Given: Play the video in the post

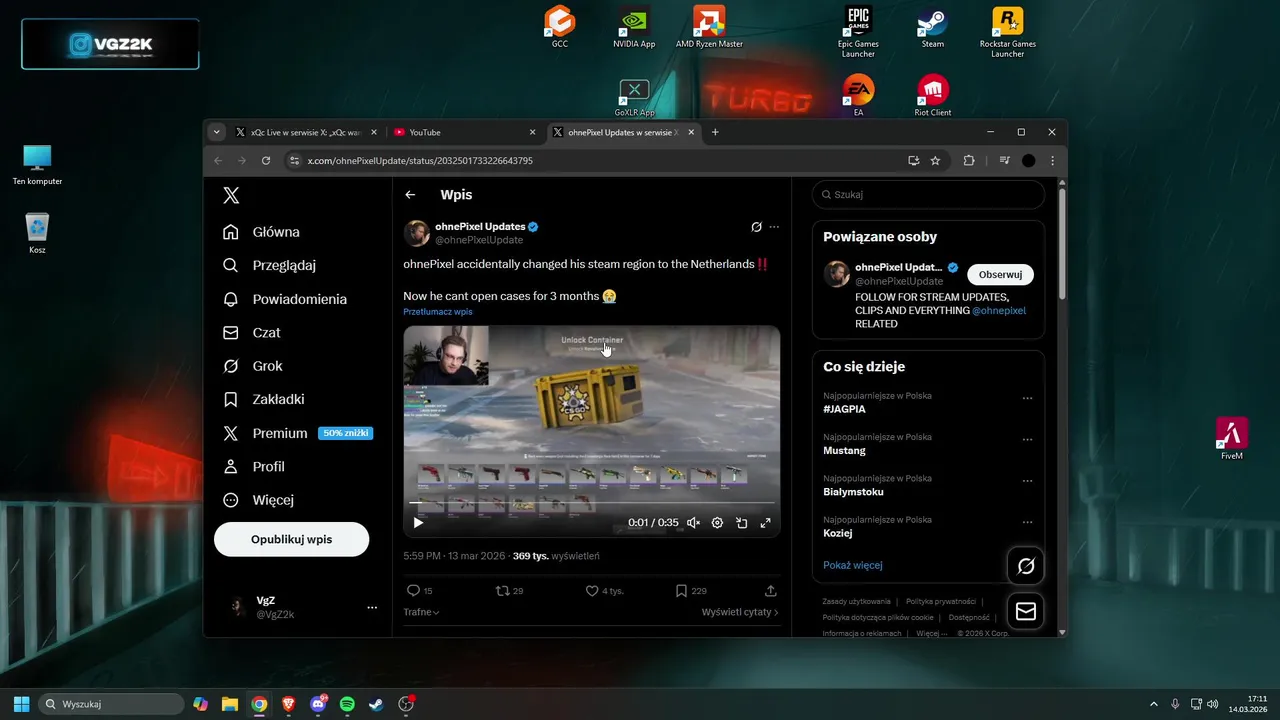Looking at the screenshot, I should (x=418, y=522).
